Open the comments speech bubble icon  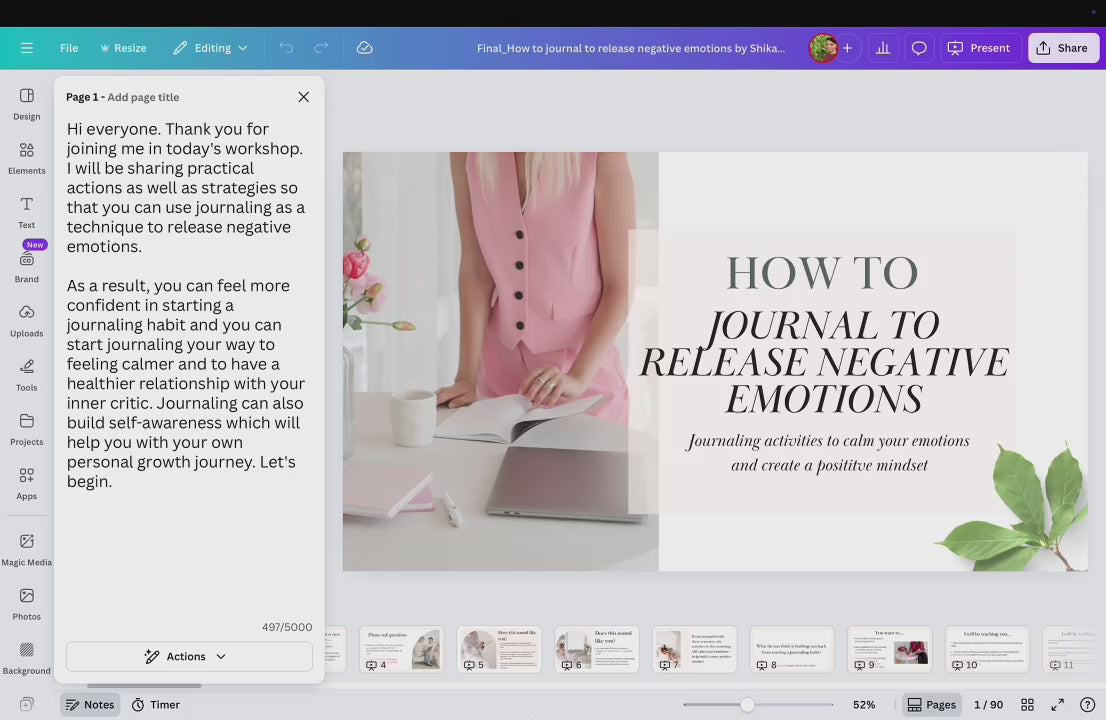tap(919, 48)
